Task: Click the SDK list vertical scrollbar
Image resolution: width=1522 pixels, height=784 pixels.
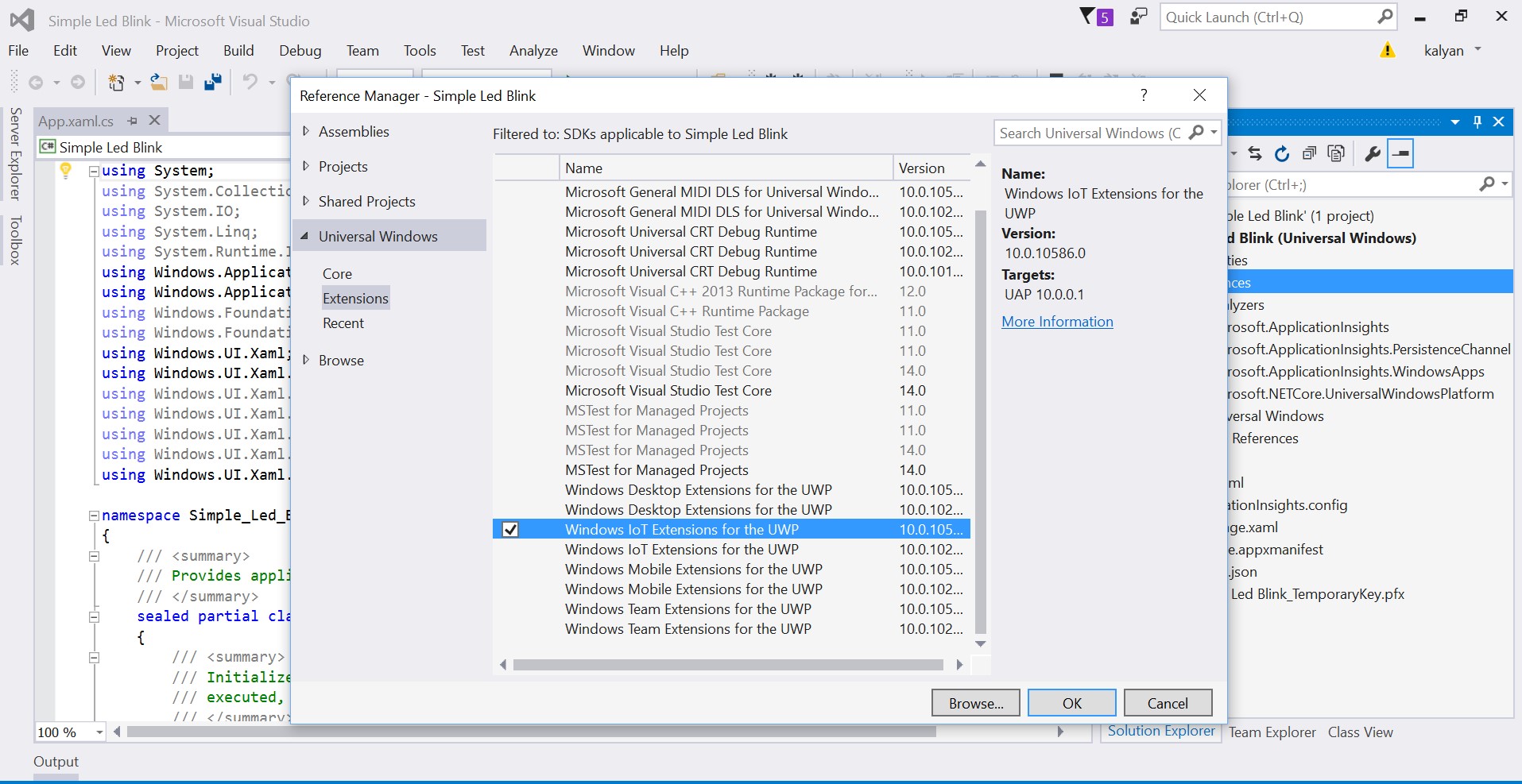Action: click(981, 421)
